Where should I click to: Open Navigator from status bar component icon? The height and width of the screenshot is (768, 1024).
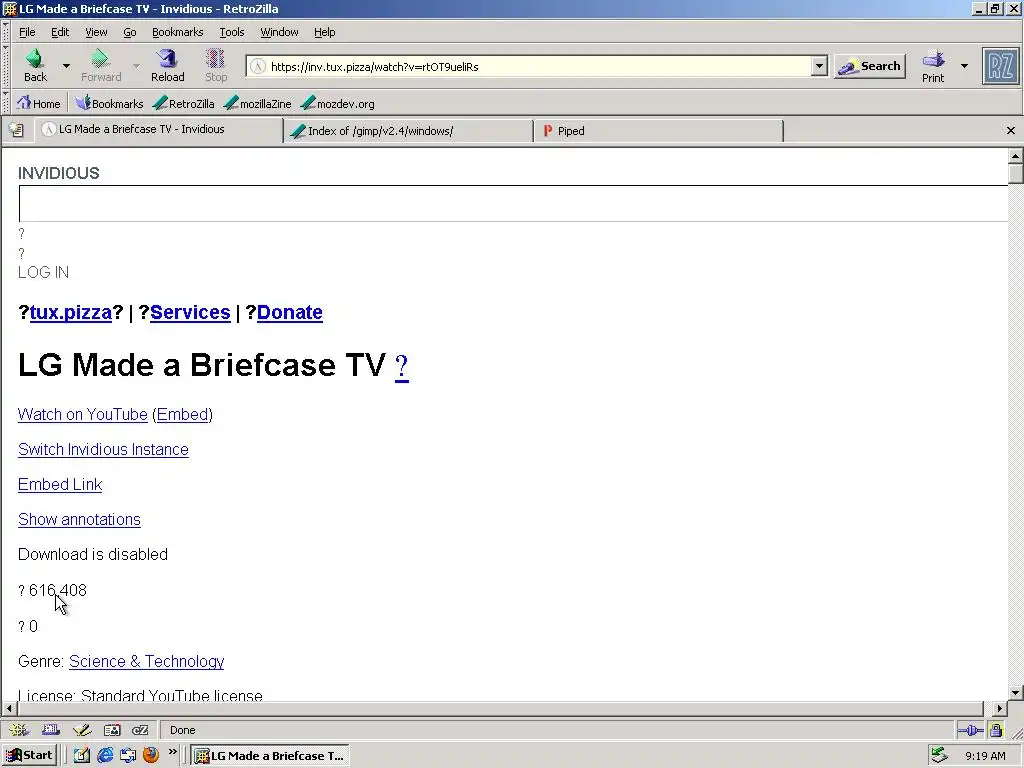[19, 730]
